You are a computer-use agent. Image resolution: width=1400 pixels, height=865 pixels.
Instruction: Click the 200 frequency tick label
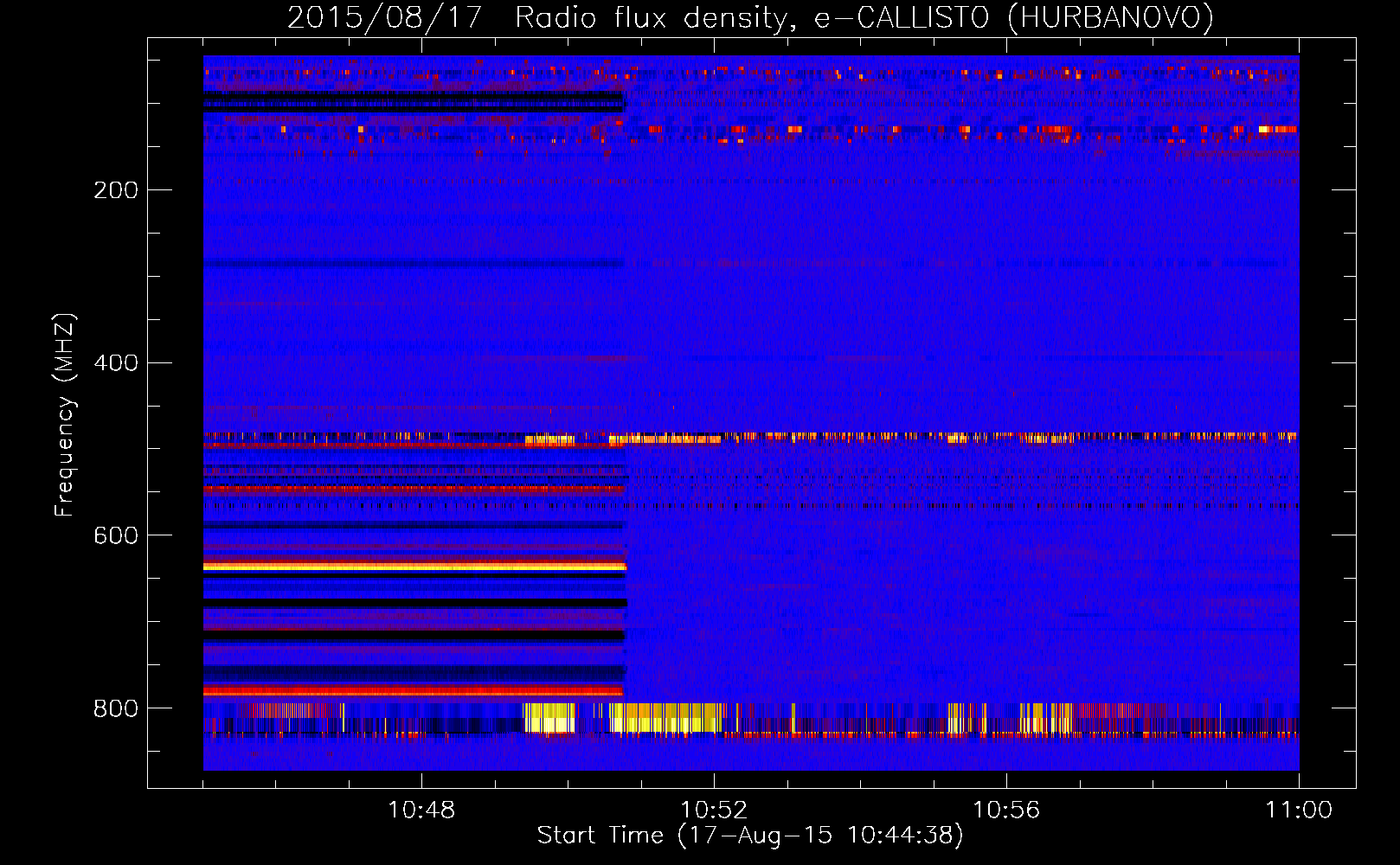click(116, 190)
